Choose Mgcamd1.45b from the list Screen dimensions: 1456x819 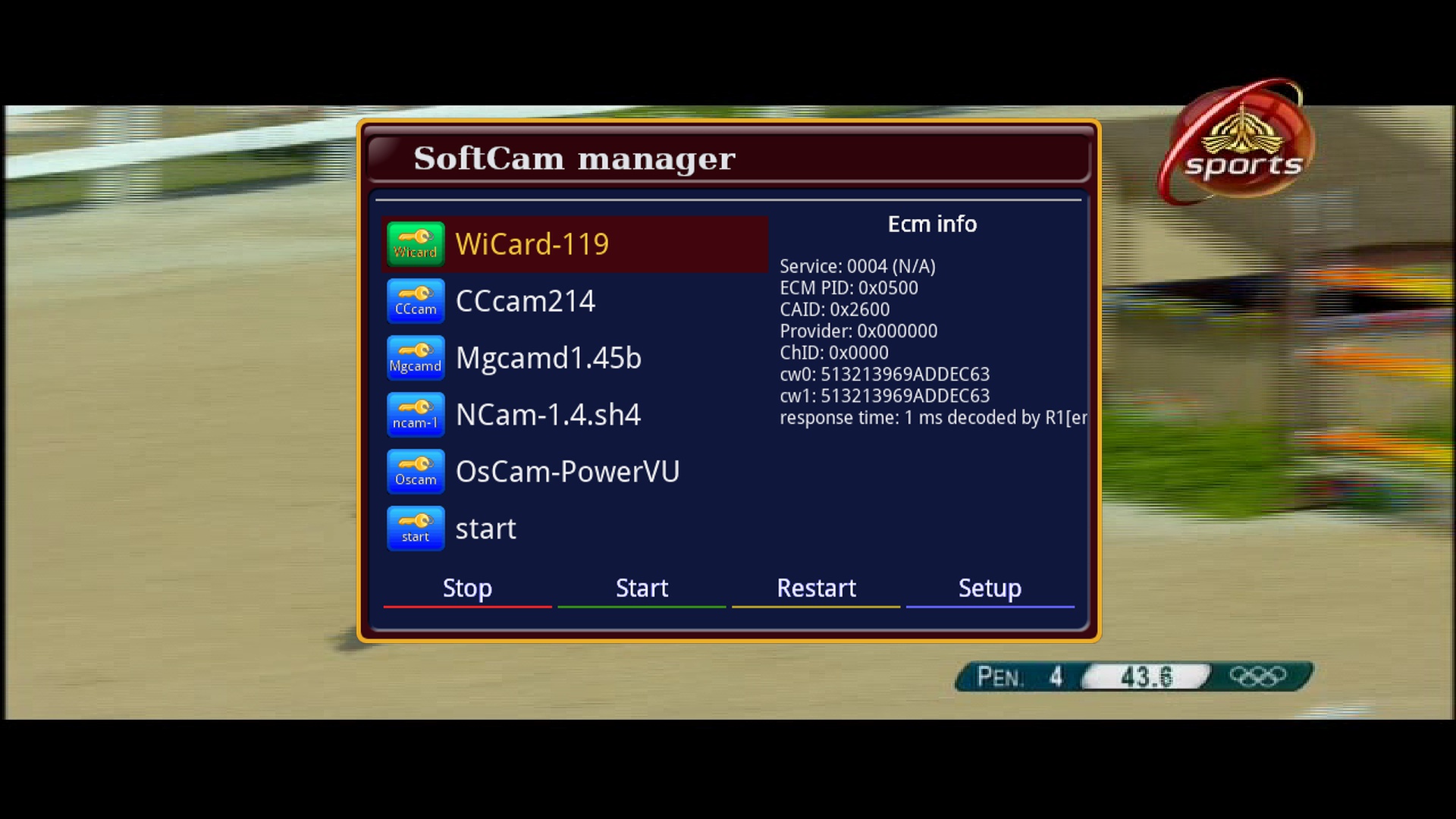click(575, 358)
